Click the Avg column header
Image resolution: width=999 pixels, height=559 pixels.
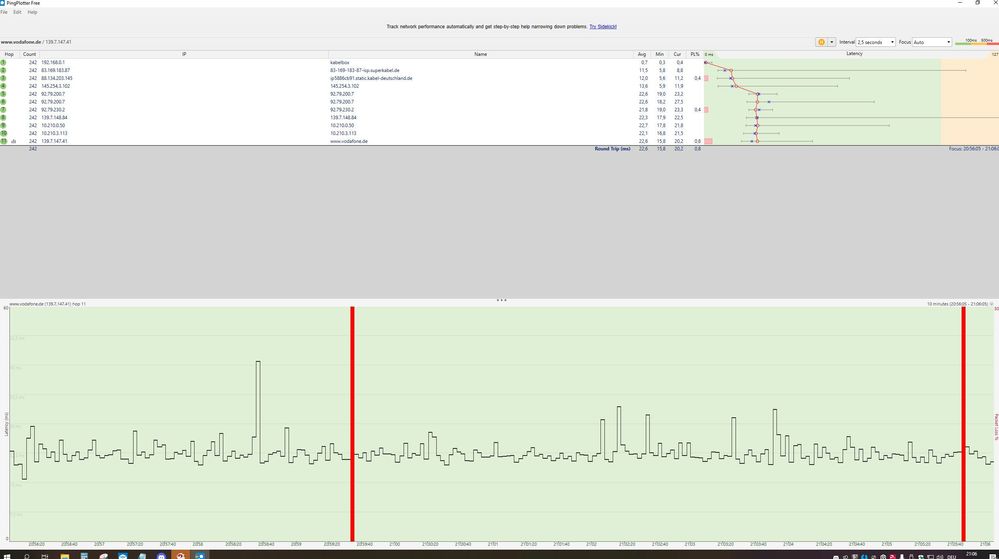tap(642, 54)
